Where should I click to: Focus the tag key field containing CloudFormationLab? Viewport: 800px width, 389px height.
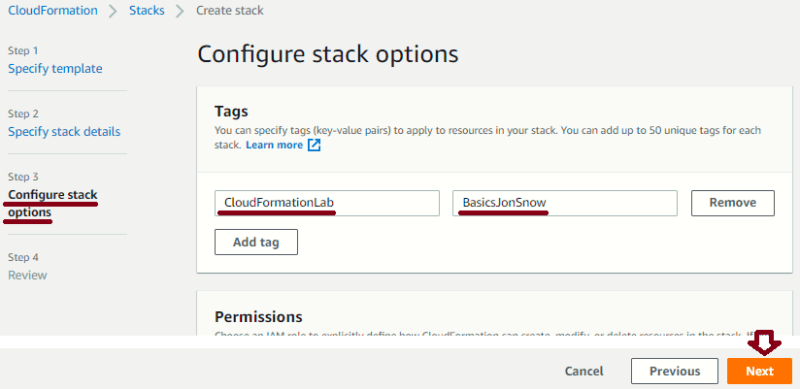tap(327, 203)
